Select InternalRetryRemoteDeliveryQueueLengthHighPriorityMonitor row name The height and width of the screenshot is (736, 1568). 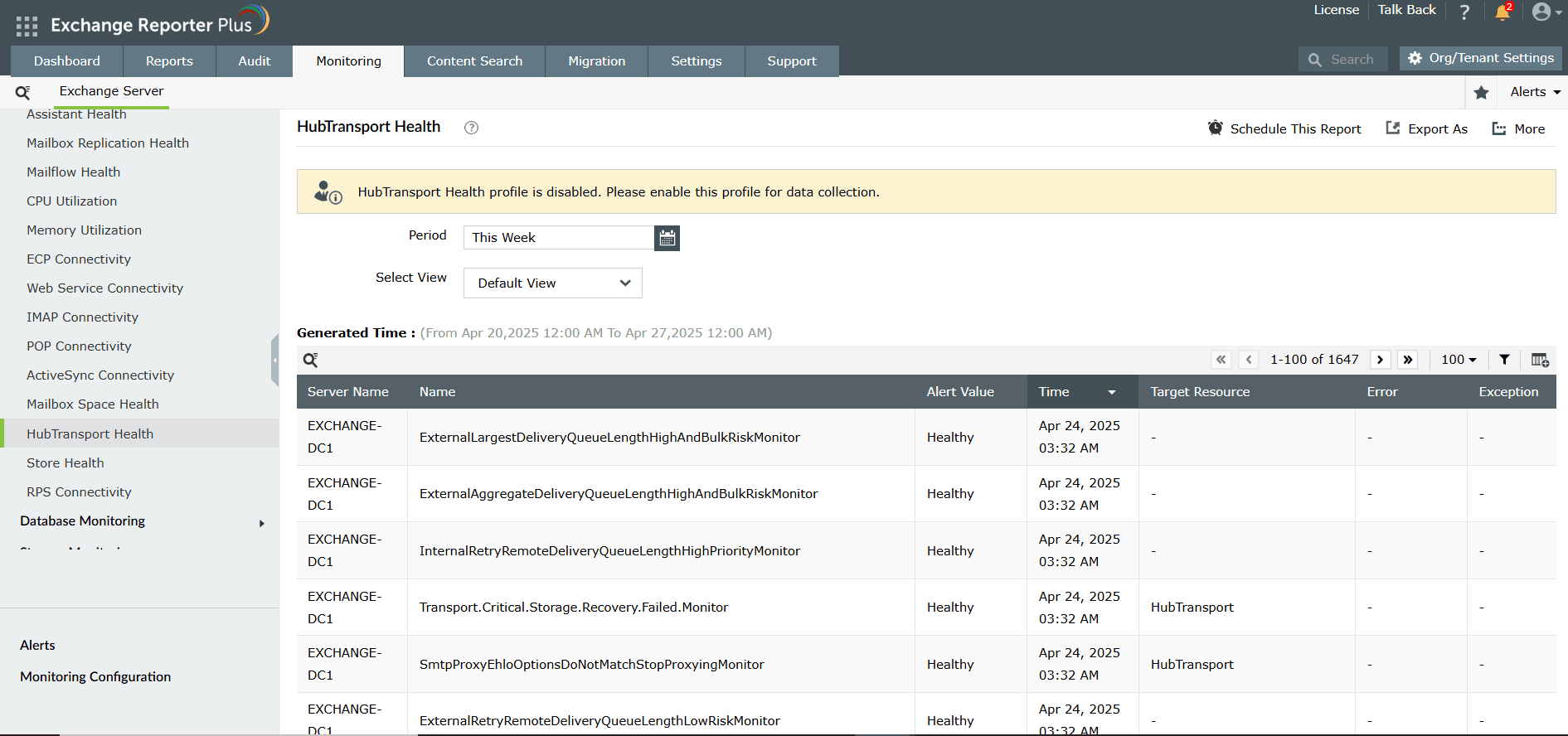[x=609, y=551]
